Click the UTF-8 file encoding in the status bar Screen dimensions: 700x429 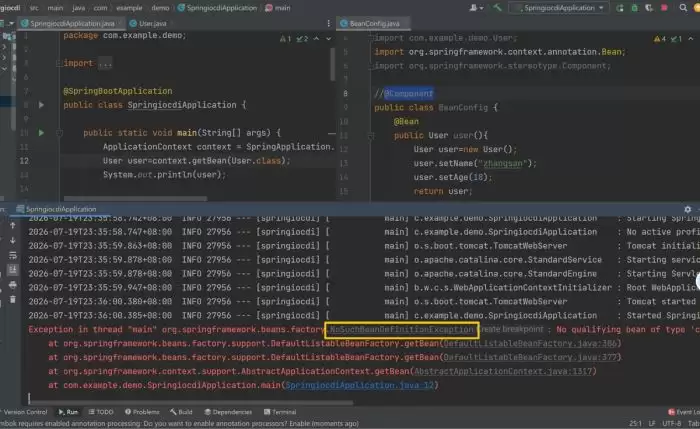(x=672, y=423)
